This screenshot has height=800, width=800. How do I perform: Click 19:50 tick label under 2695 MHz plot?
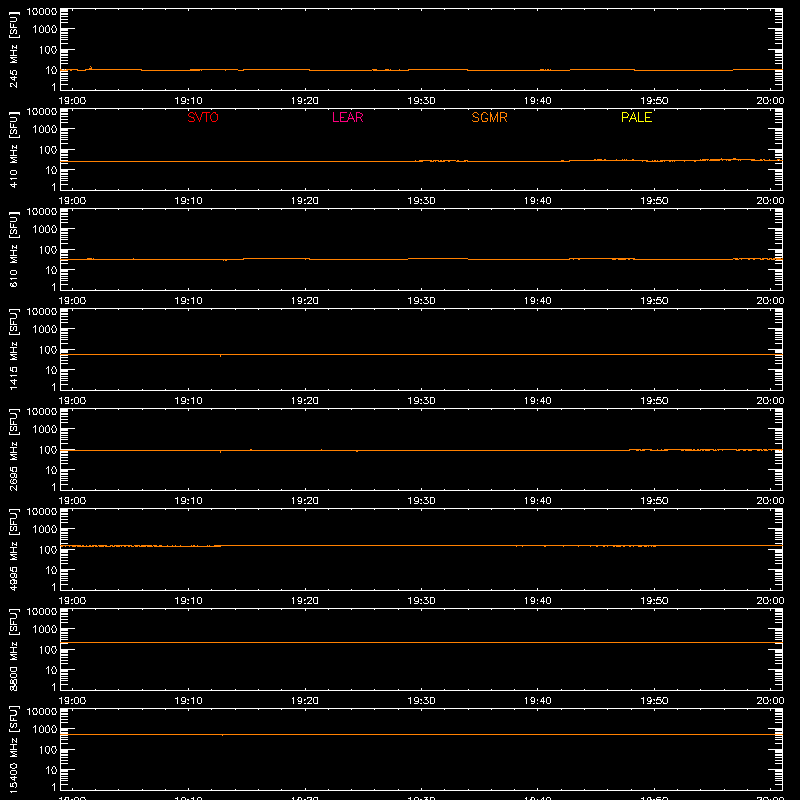coord(654,501)
